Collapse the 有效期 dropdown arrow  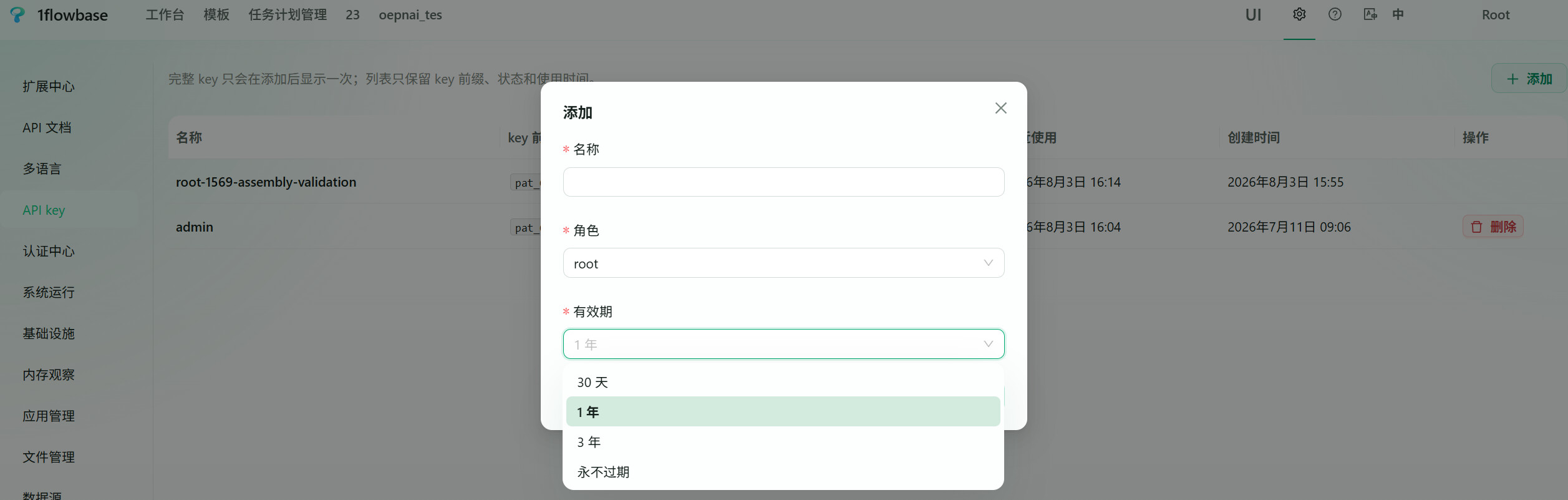coord(989,344)
